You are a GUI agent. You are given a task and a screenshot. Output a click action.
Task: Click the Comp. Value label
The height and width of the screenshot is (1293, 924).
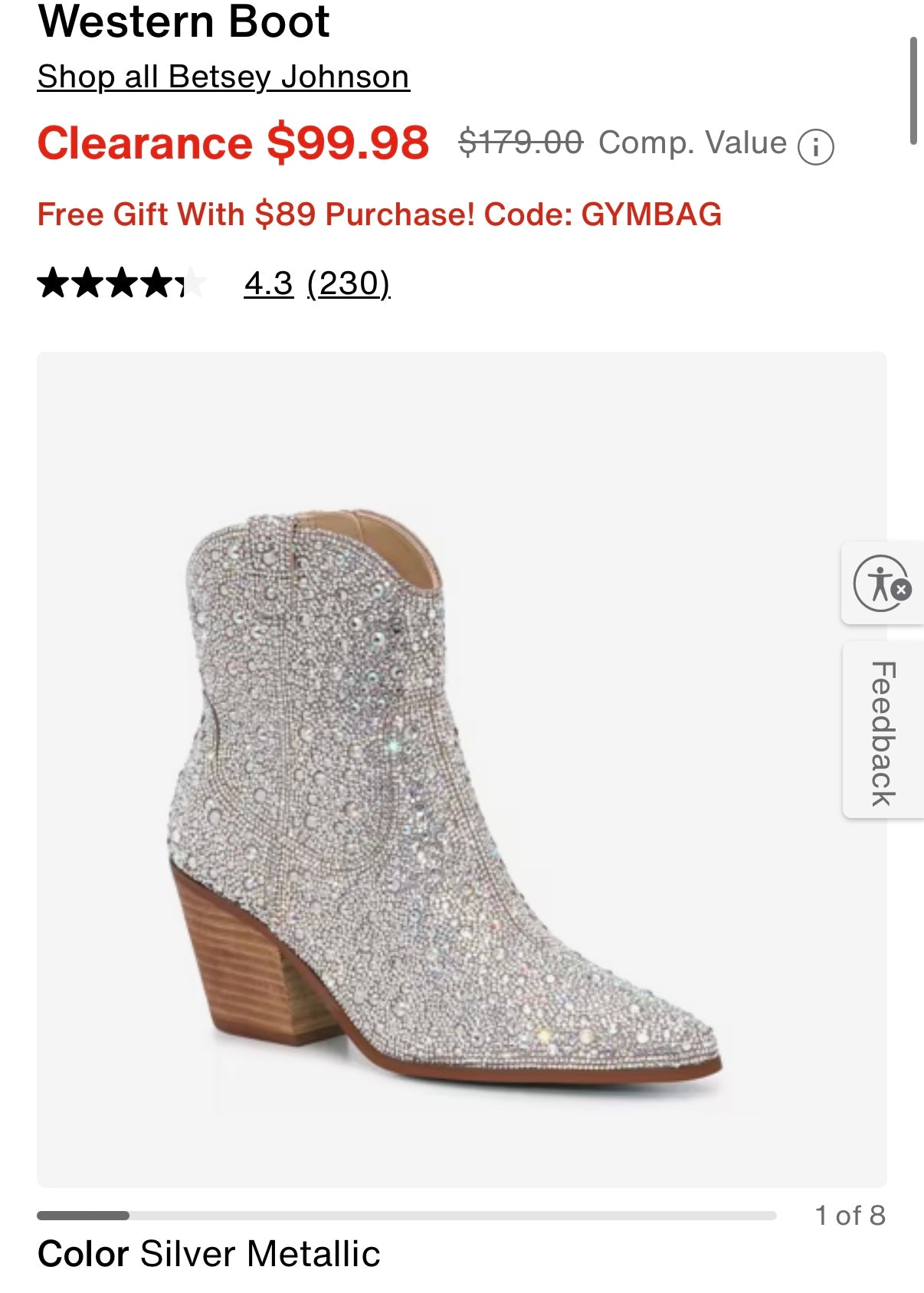pos(692,143)
